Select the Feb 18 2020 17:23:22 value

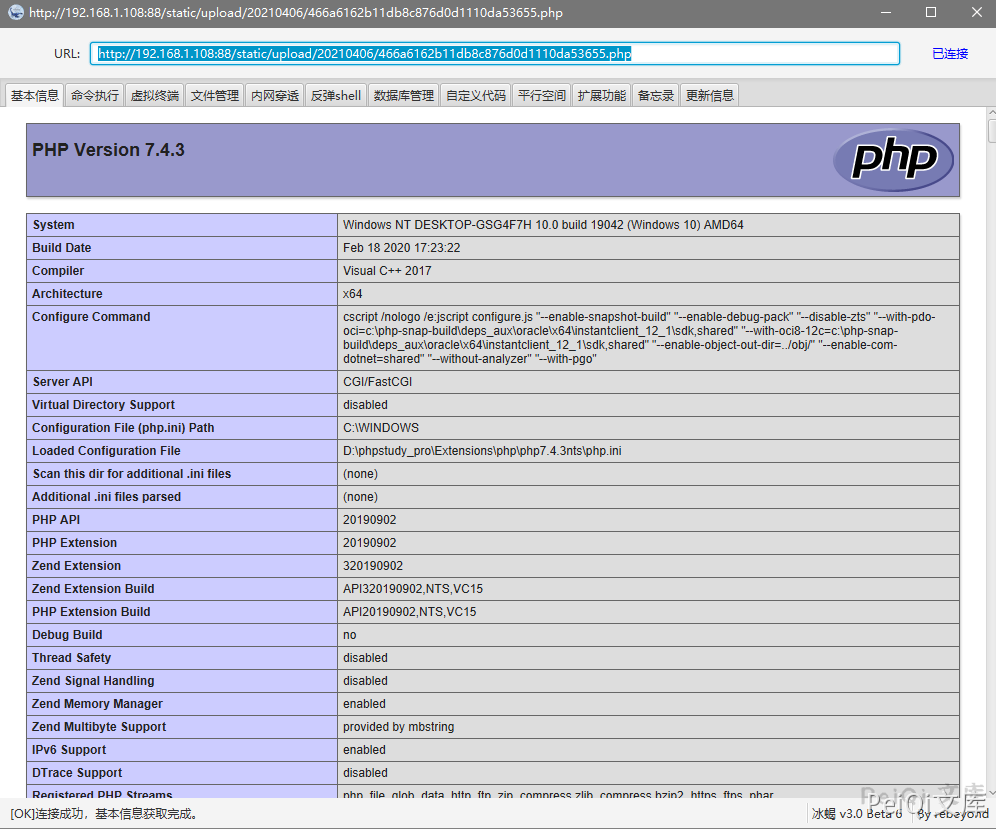click(x=401, y=248)
